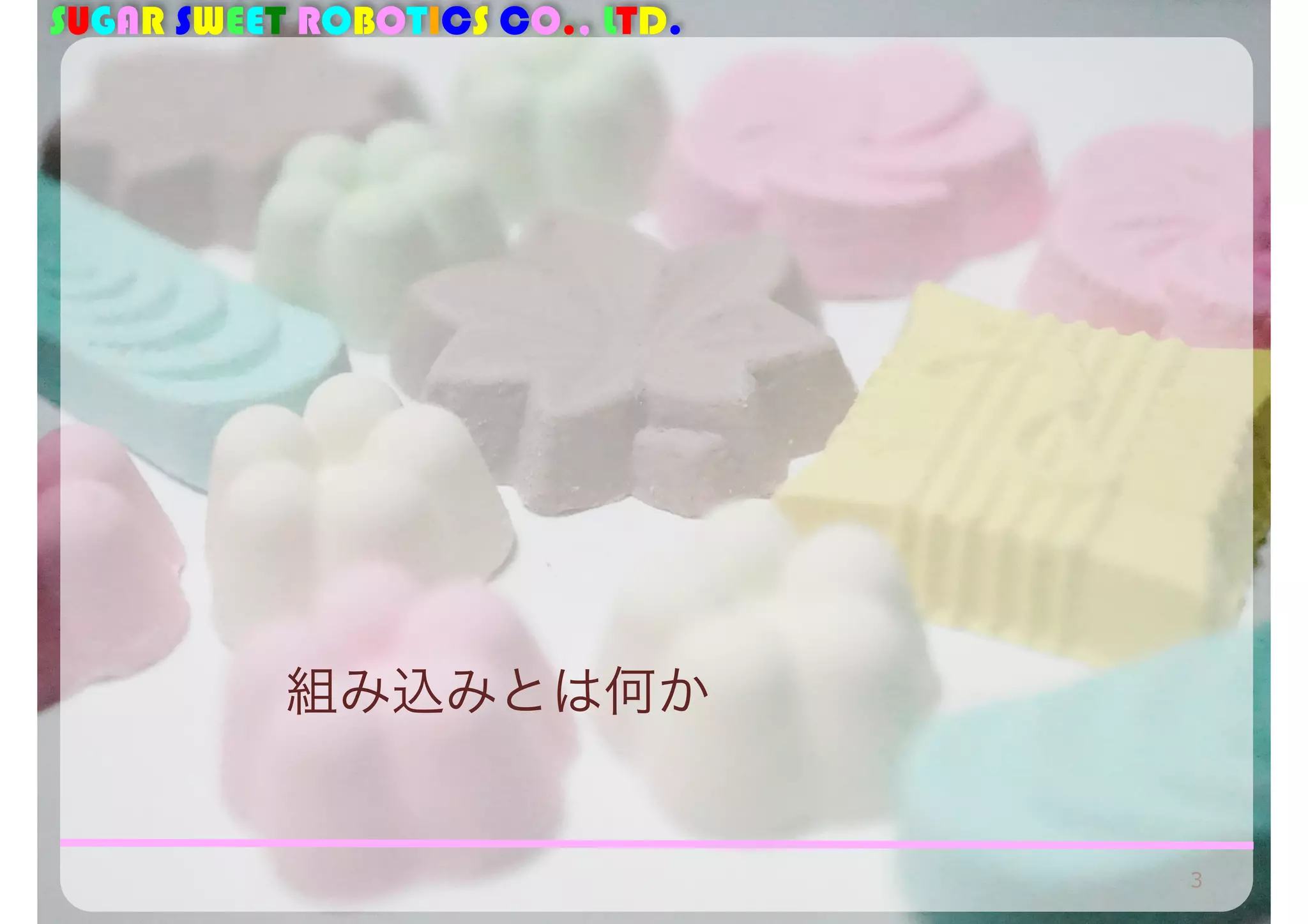Screen dimensions: 1308x924
Task: Click the Sugar Sweet Robotics Co., Ltd. header
Action: coord(365,20)
